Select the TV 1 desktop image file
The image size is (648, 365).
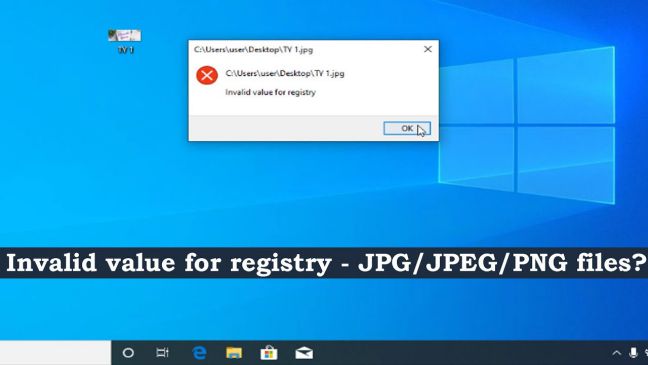point(125,42)
